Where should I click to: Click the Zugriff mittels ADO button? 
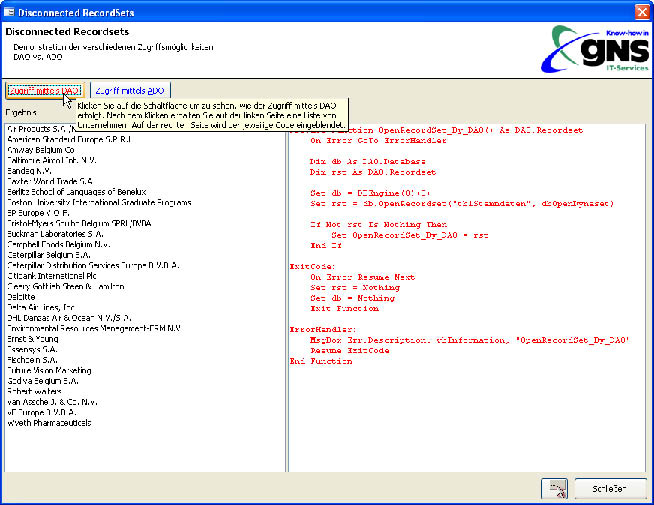click(x=130, y=90)
